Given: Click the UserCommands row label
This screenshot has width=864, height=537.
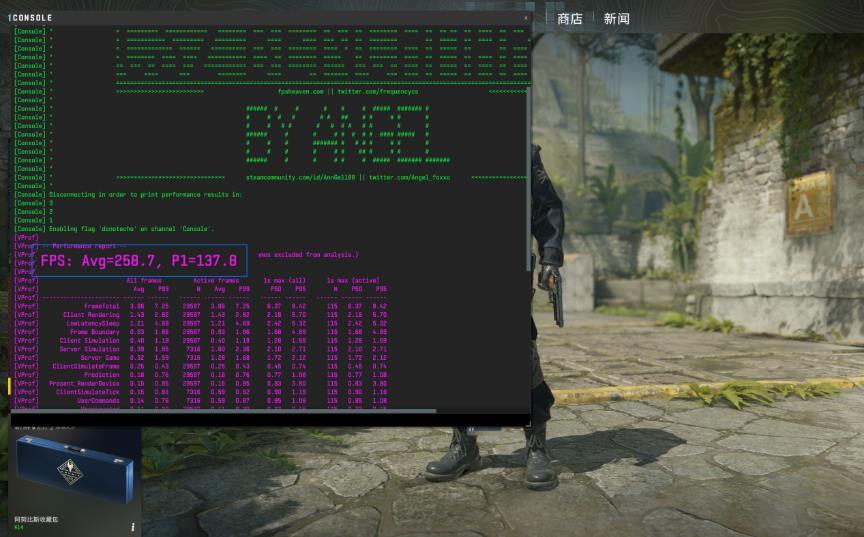Looking at the screenshot, I should tap(98, 400).
